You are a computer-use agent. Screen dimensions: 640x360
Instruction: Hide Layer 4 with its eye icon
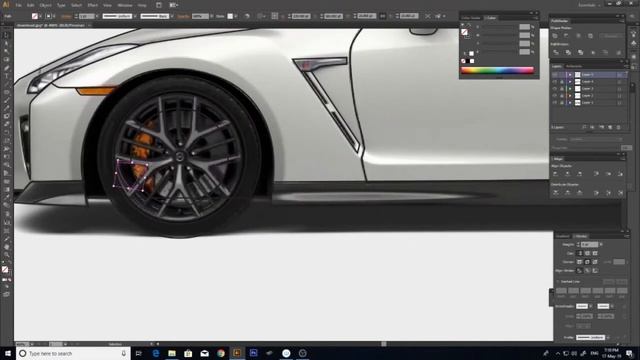pos(554,82)
